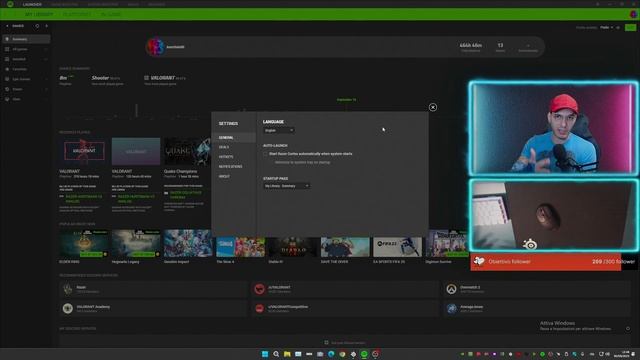The width and height of the screenshot is (640, 360).
Task: Open the Startup Page dropdown
Action: pos(287,186)
